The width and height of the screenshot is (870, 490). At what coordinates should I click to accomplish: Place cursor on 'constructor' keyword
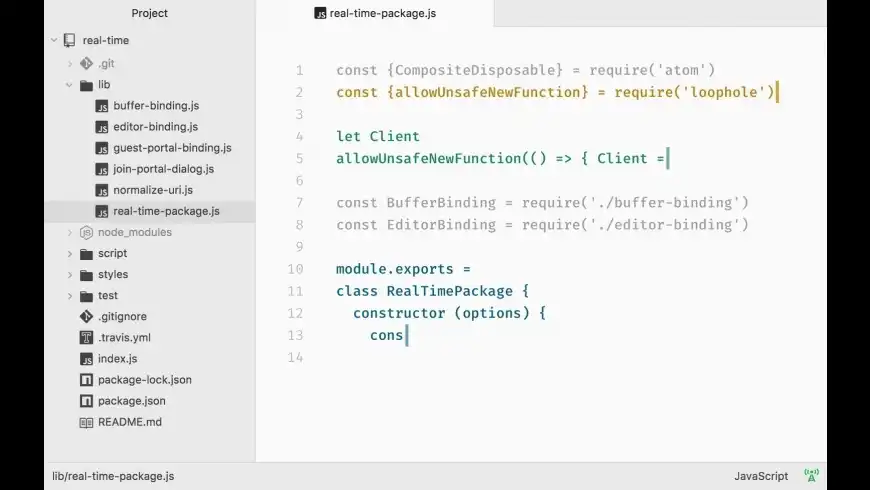coord(399,314)
